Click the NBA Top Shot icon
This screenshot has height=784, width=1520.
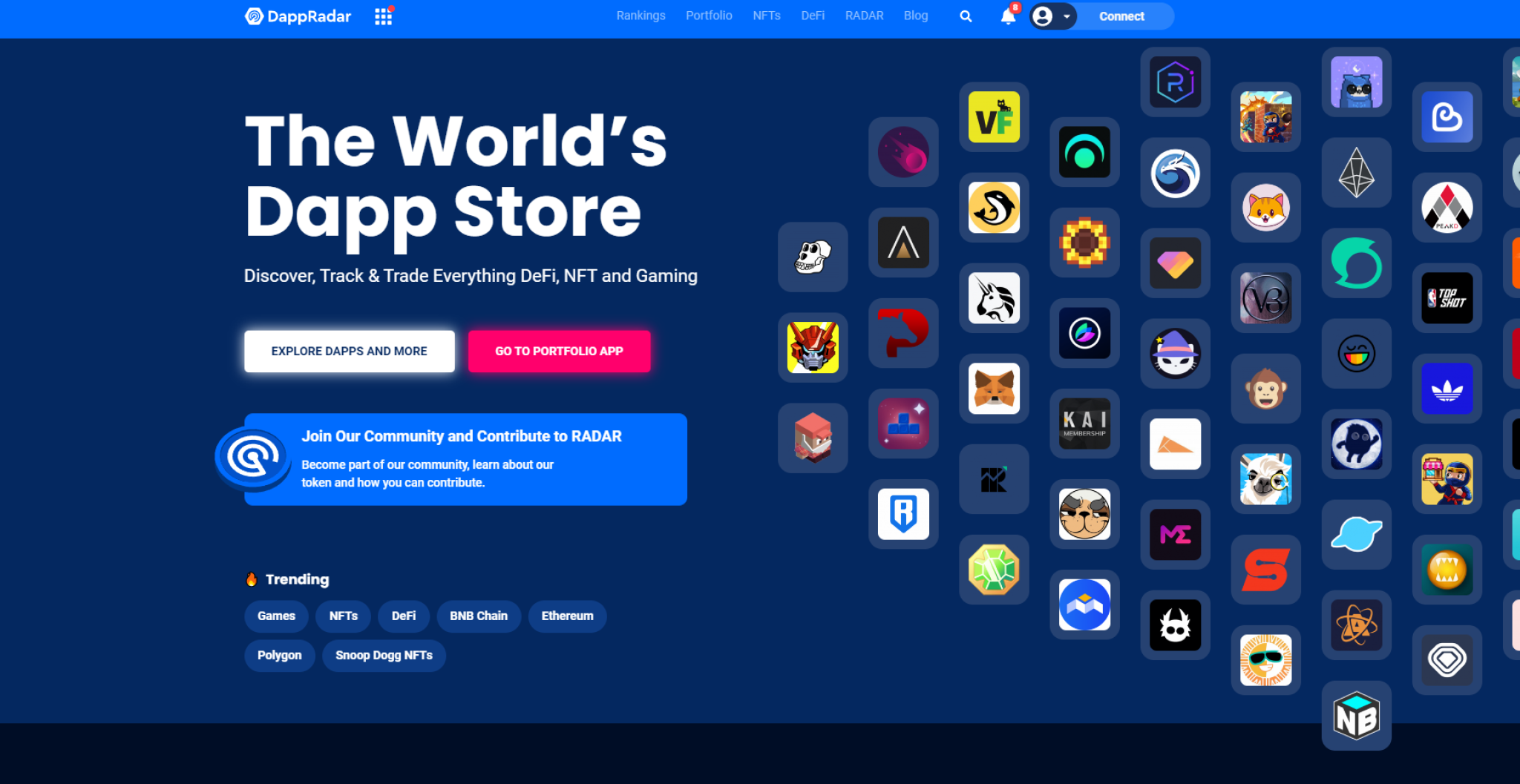click(1447, 298)
